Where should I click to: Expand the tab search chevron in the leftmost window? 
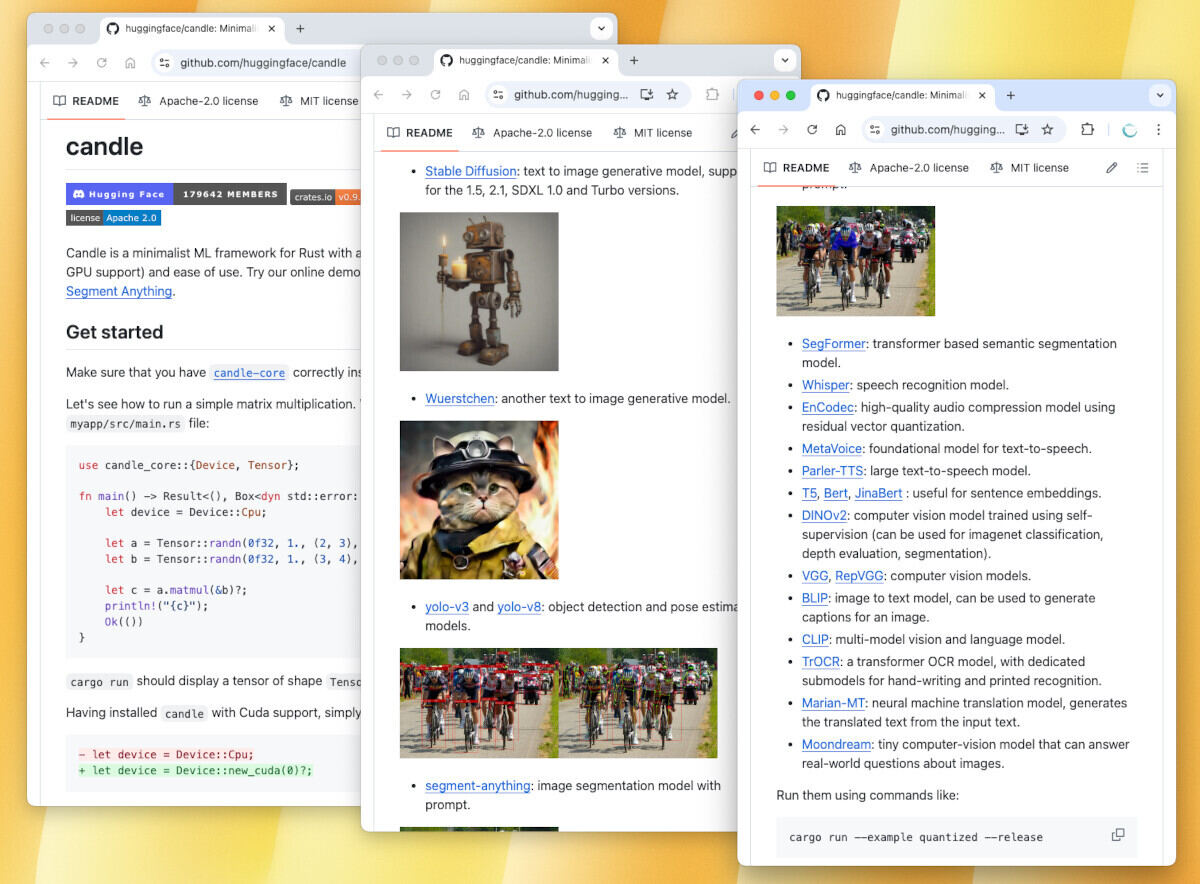pos(600,29)
